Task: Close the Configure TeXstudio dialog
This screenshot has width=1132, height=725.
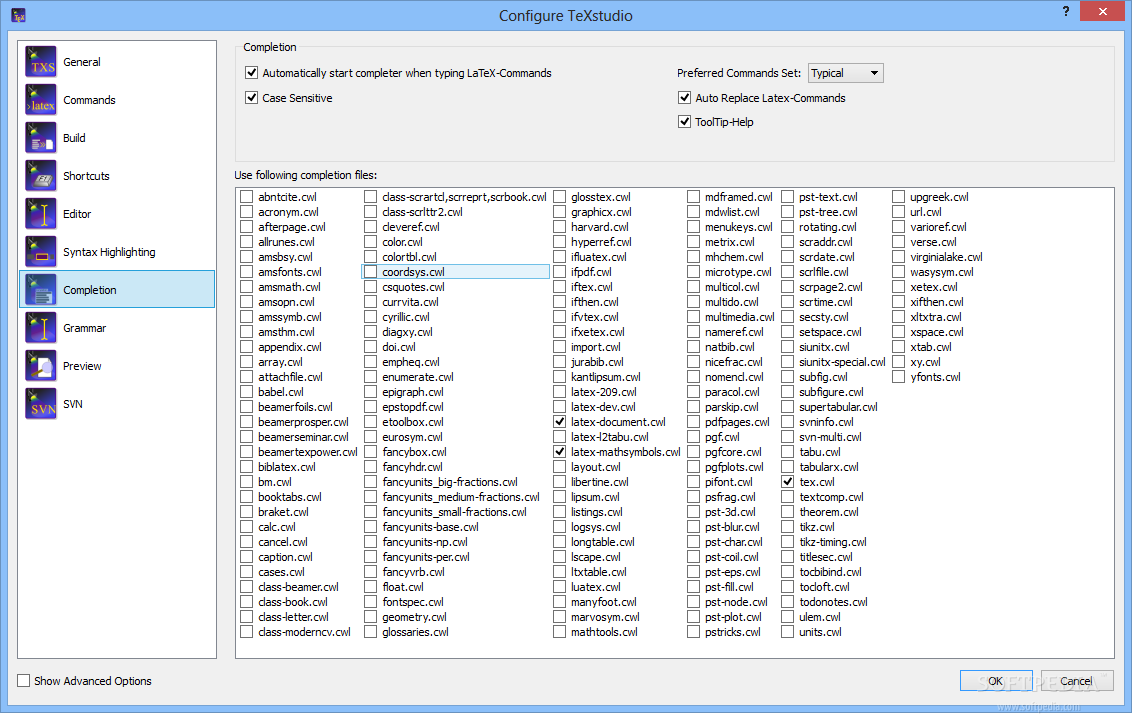Action: click(1102, 11)
